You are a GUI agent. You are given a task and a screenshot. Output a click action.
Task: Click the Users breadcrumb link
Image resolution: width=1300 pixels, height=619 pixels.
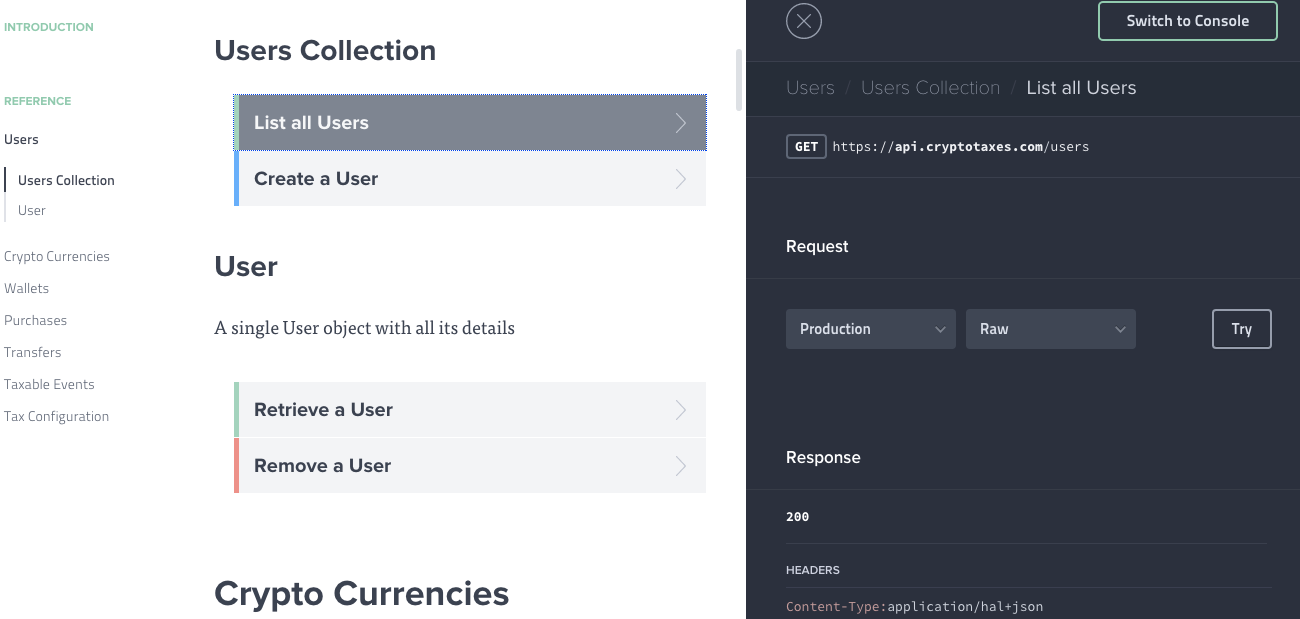coord(810,88)
